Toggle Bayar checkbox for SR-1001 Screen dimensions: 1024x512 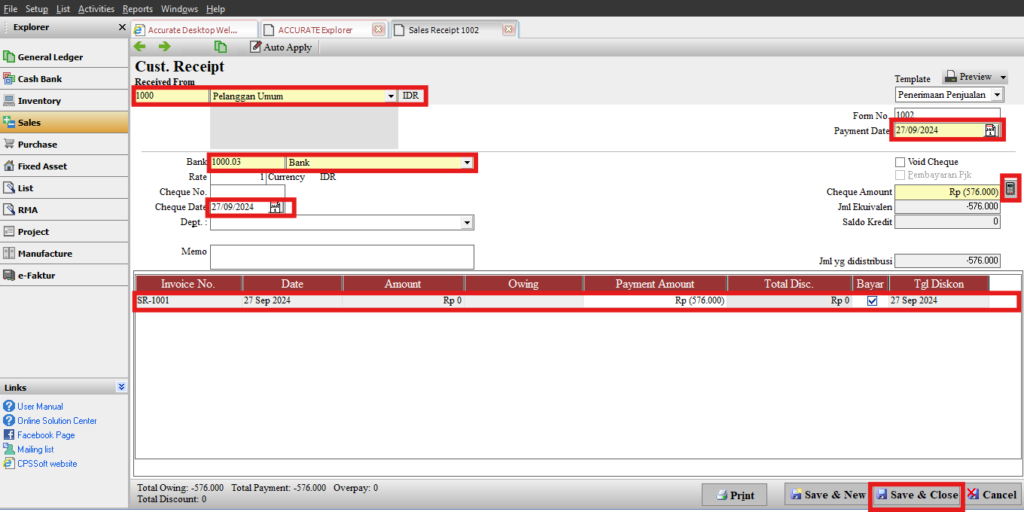872,301
